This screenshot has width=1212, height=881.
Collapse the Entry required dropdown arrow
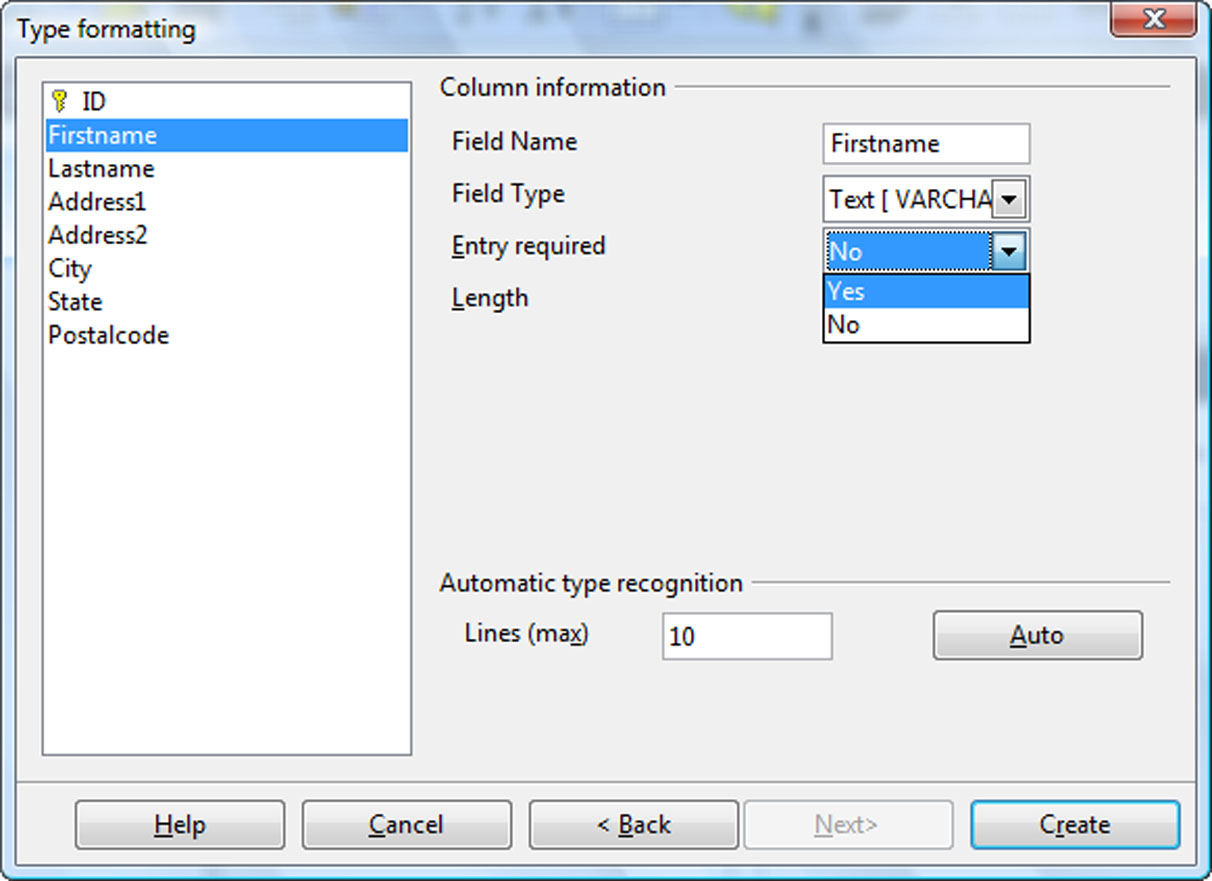point(1009,252)
